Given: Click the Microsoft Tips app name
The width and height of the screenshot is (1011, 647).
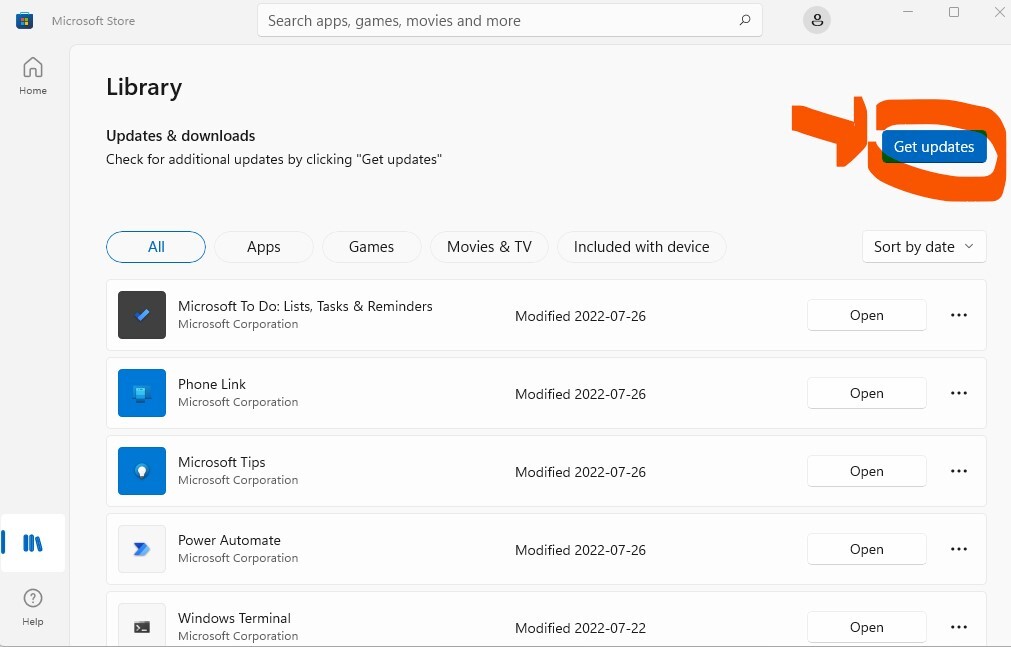Looking at the screenshot, I should tap(222, 463).
